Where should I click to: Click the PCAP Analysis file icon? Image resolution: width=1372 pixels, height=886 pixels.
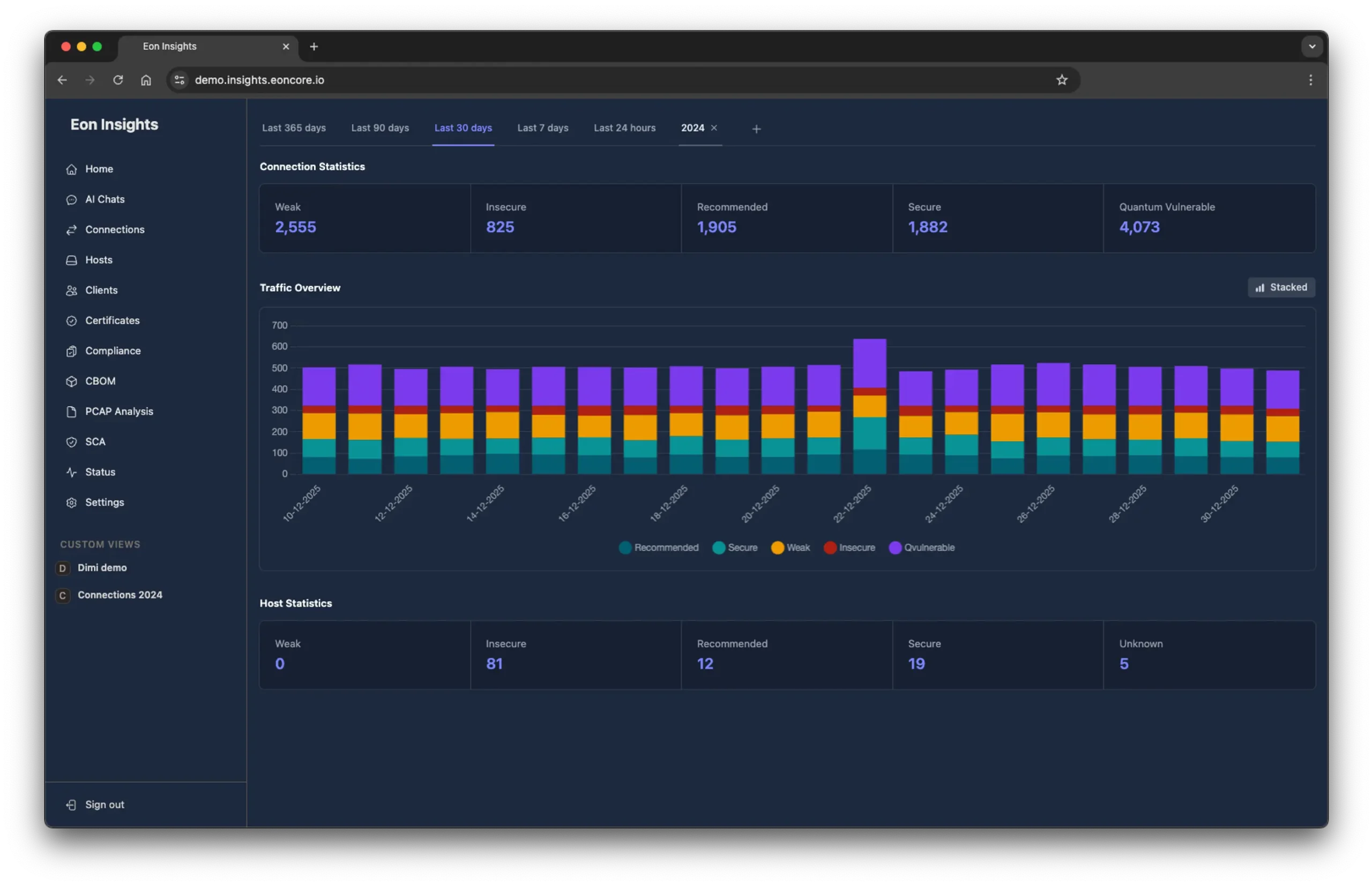(x=71, y=412)
